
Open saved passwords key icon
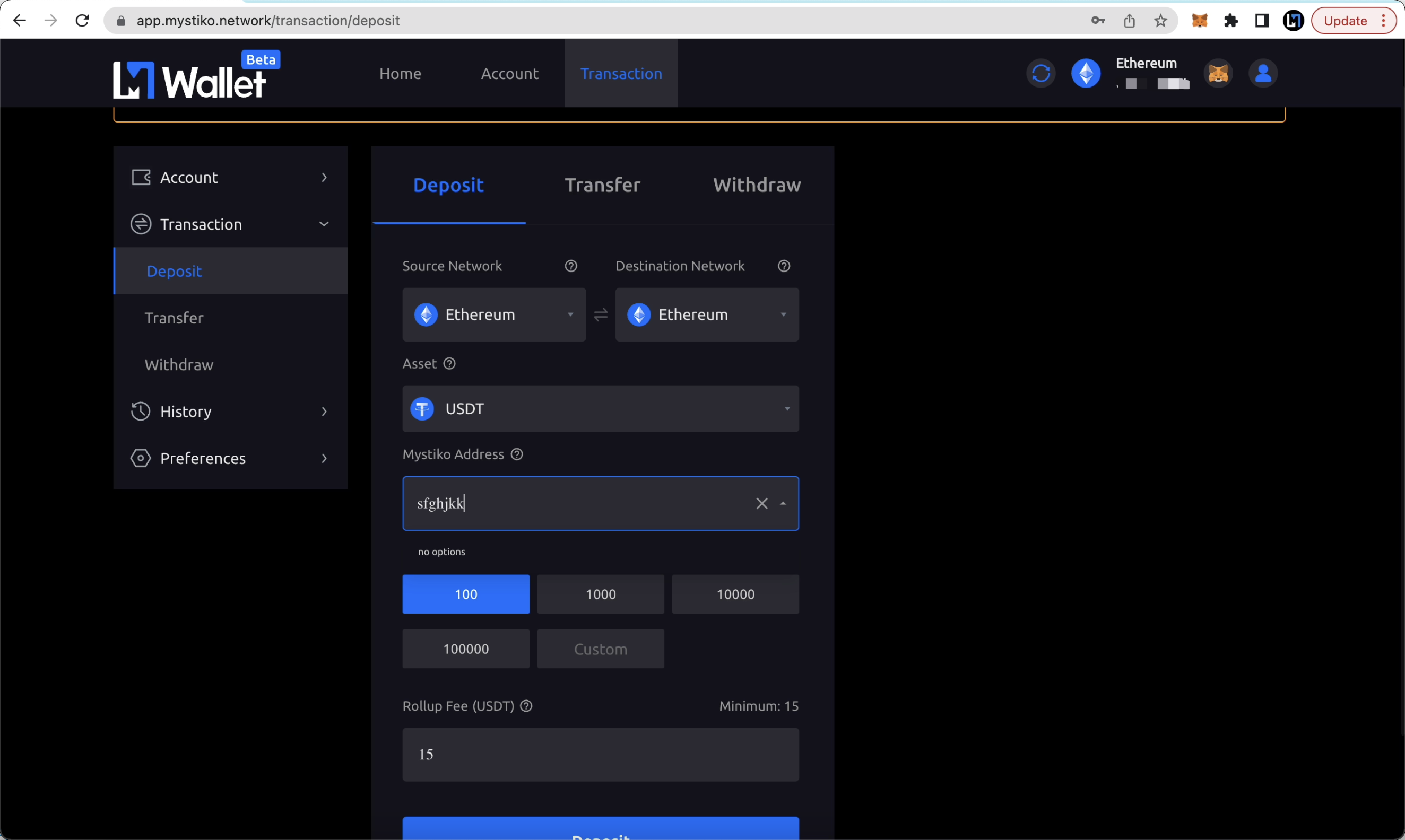point(1098,21)
